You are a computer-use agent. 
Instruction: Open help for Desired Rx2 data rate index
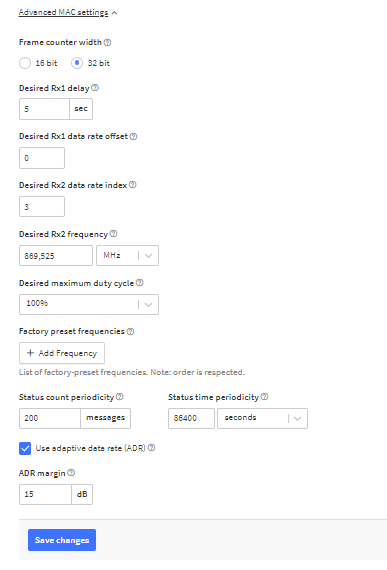pos(133,185)
